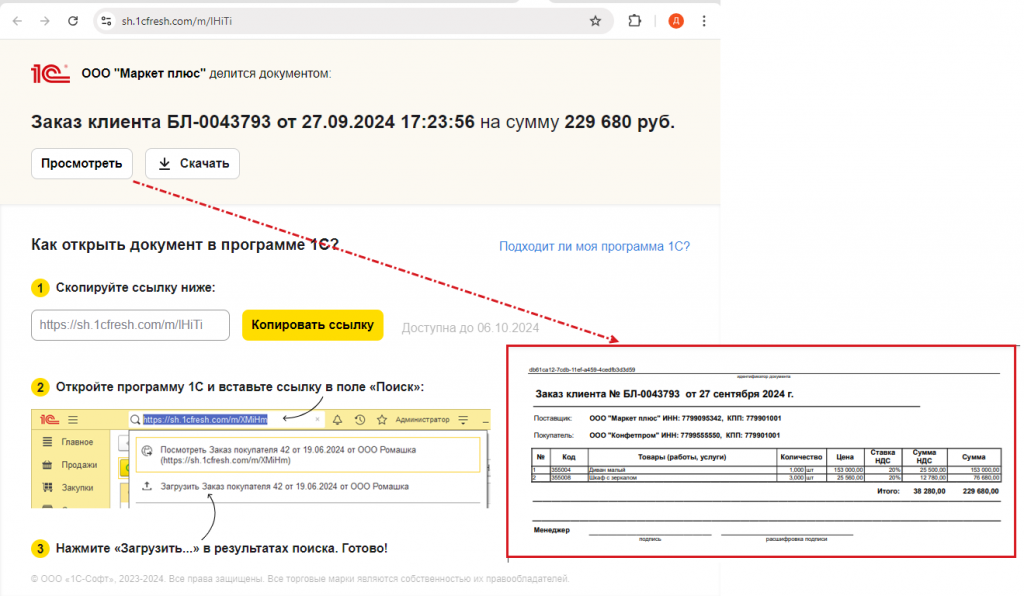The image size is (1024, 596).
Task: Click the magnifier icon in illustration search
Action: point(135,420)
